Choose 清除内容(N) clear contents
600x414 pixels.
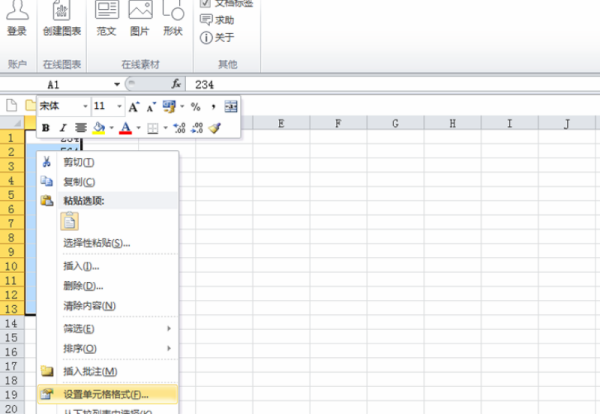(x=108, y=305)
